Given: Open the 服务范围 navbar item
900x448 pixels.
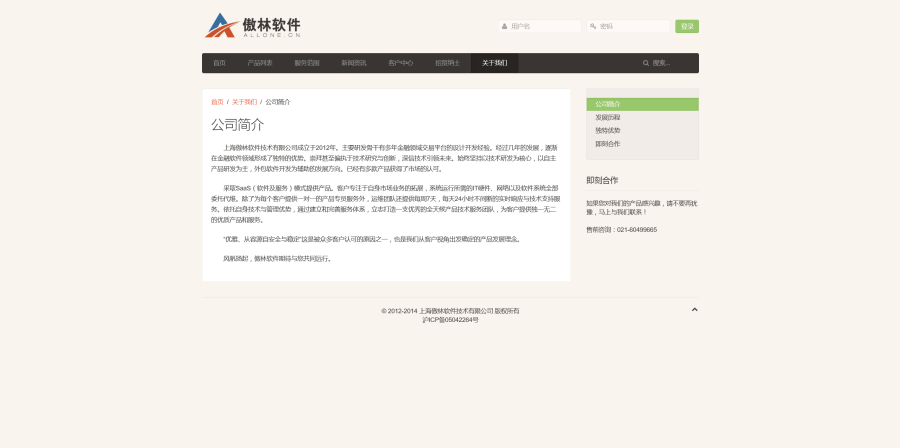Looking at the screenshot, I should point(307,63).
